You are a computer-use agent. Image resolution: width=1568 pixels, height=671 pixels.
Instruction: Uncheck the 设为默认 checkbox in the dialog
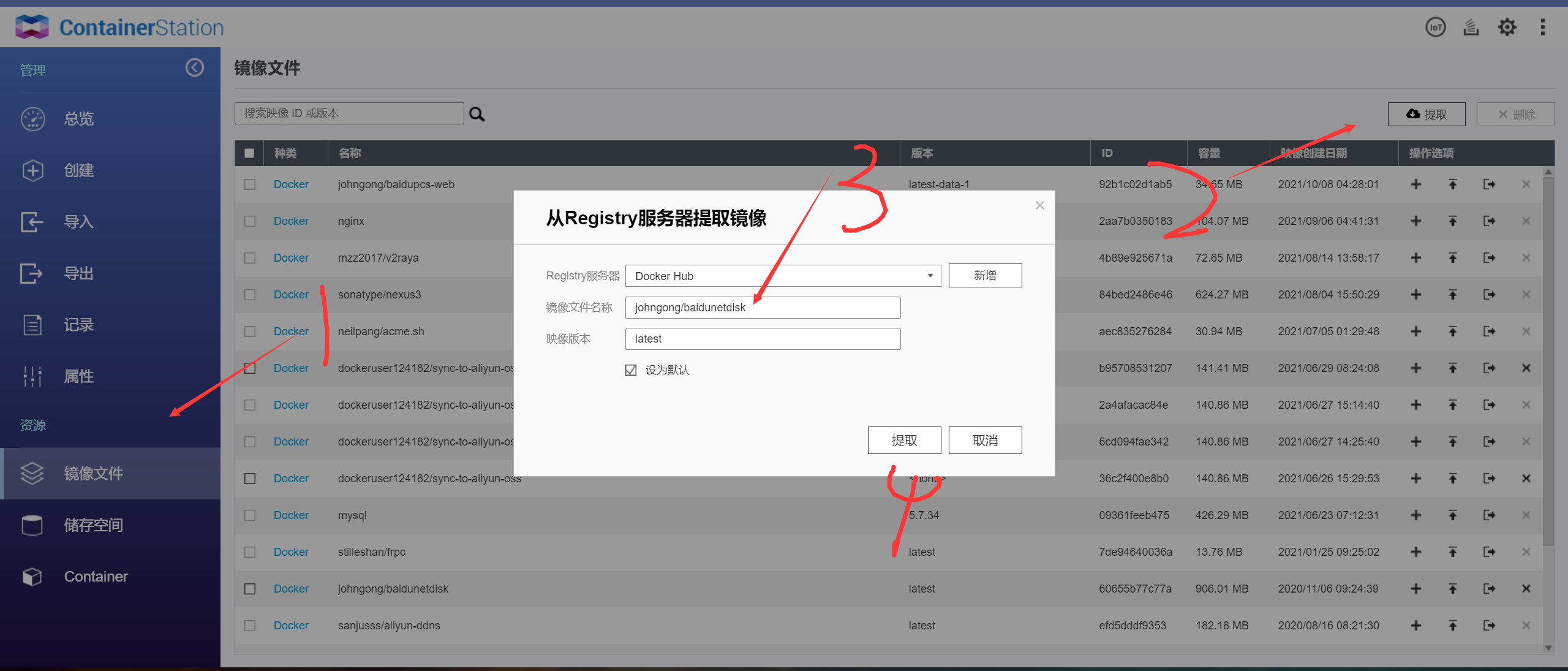tap(631, 370)
